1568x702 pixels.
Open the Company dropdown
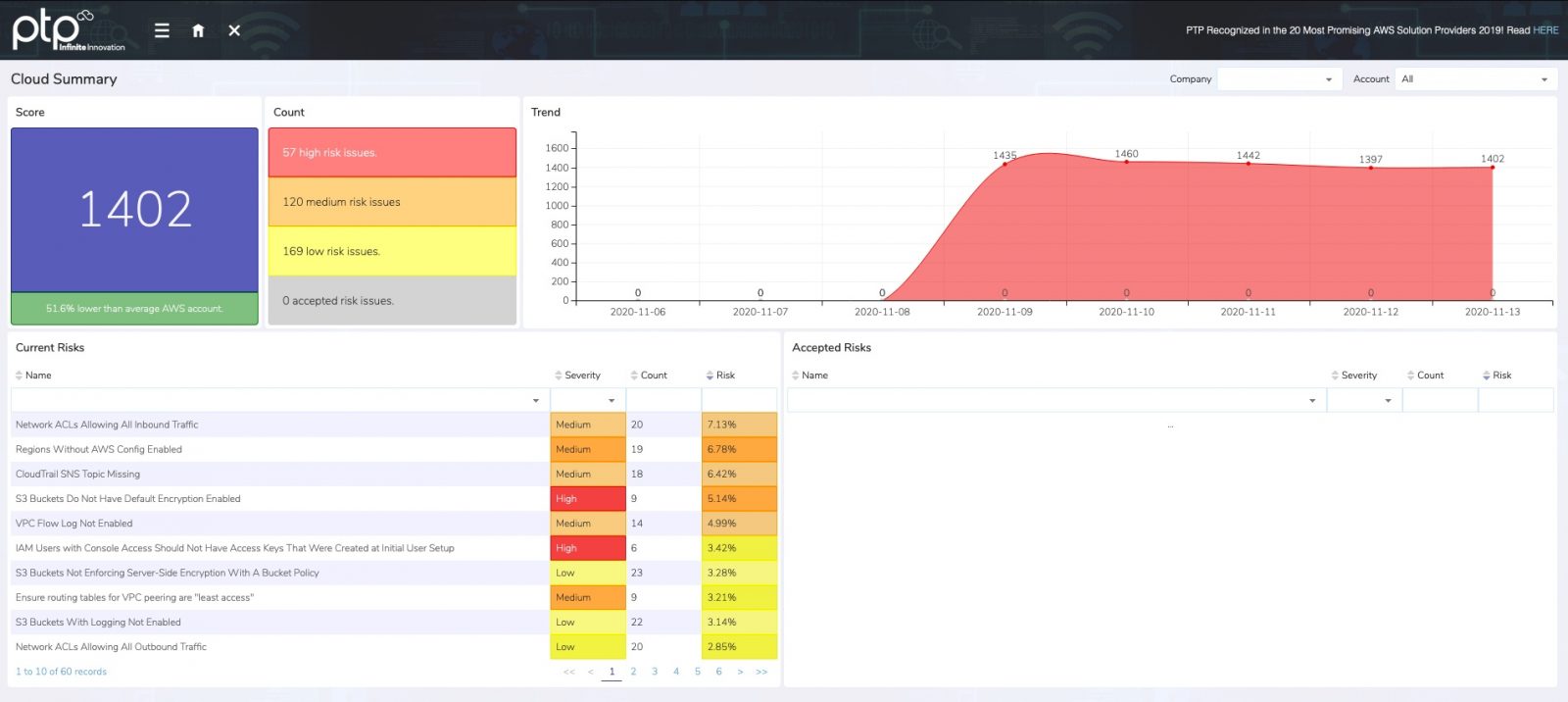pyautogui.click(x=1277, y=79)
